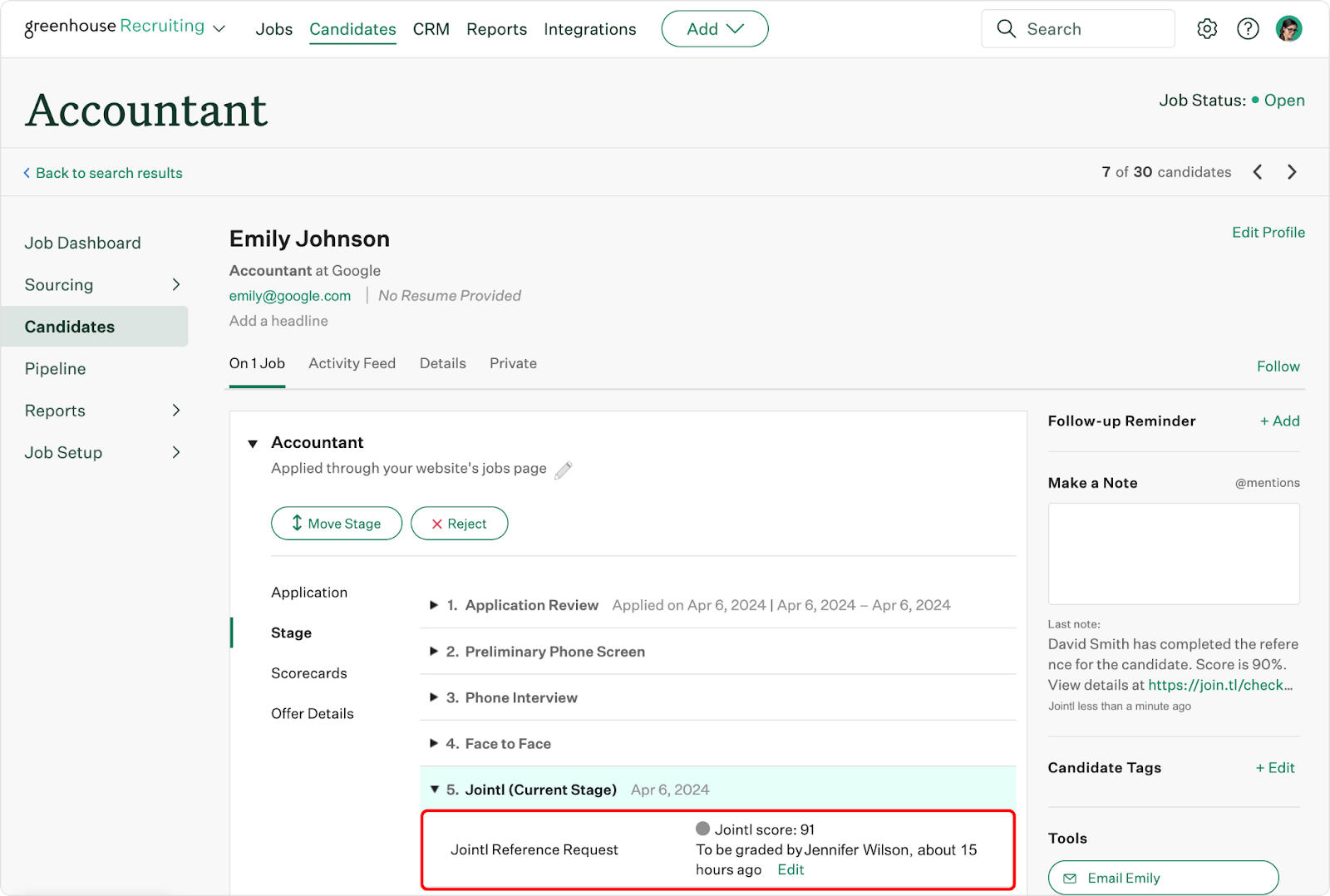Image resolution: width=1330 pixels, height=896 pixels.
Task: Click the No Resume Provided text
Action: (450, 296)
